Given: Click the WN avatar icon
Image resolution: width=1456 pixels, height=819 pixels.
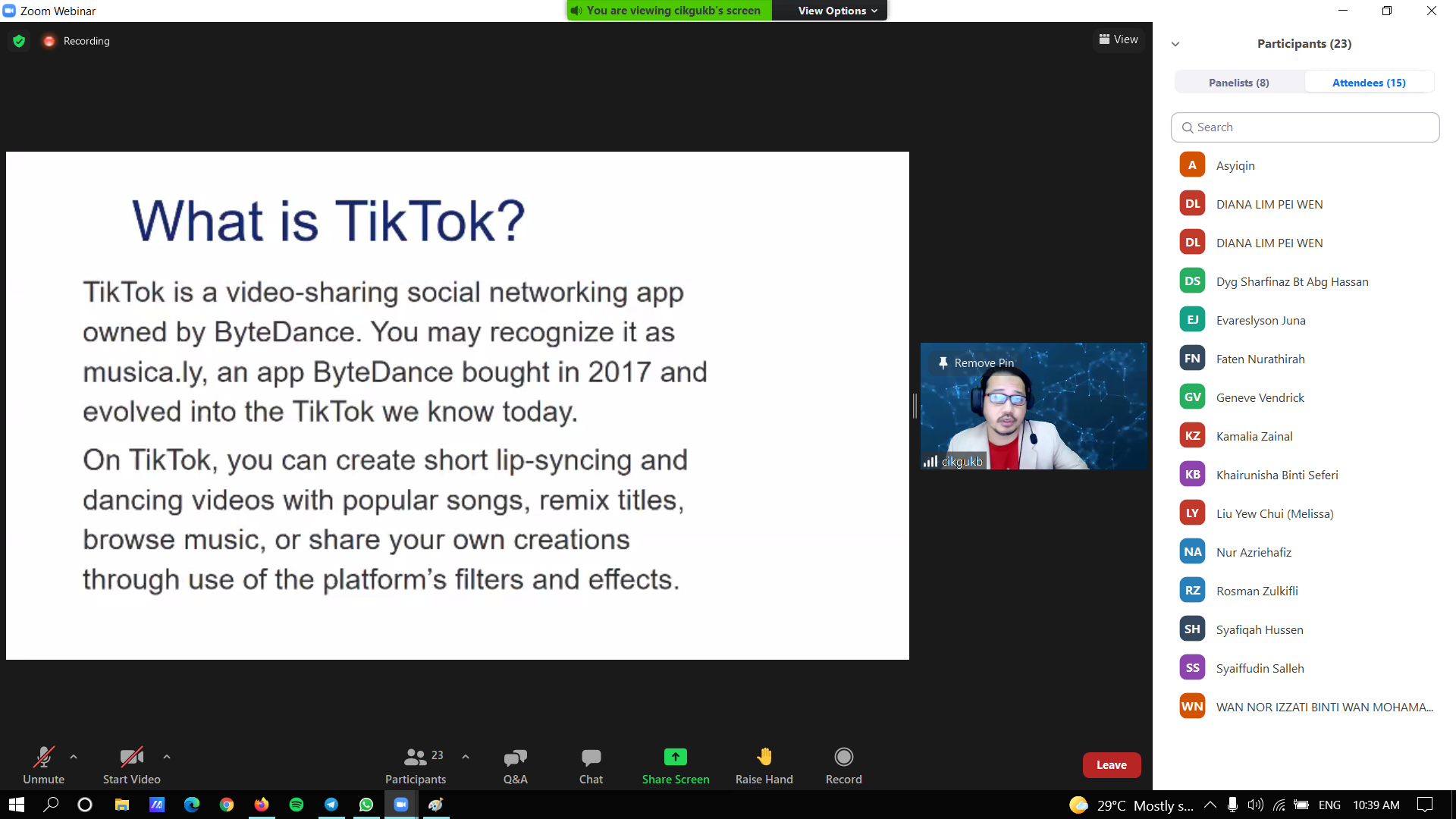Looking at the screenshot, I should pyautogui.click(x=1192, y=706).
